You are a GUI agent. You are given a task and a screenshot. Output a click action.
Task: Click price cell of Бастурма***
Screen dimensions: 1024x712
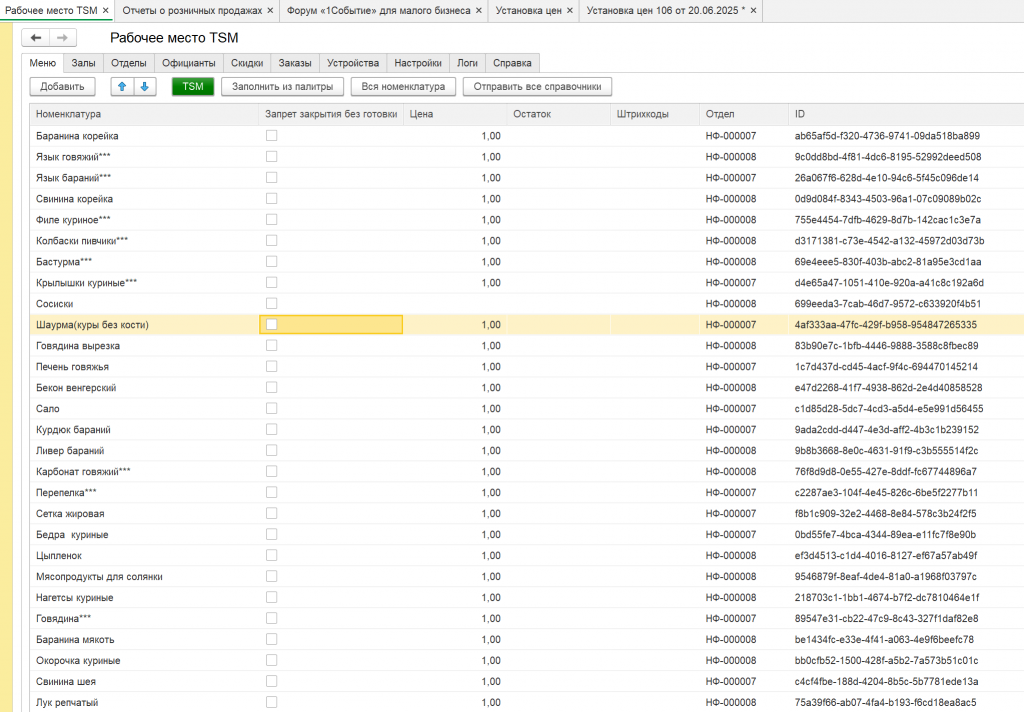point(455,261)
